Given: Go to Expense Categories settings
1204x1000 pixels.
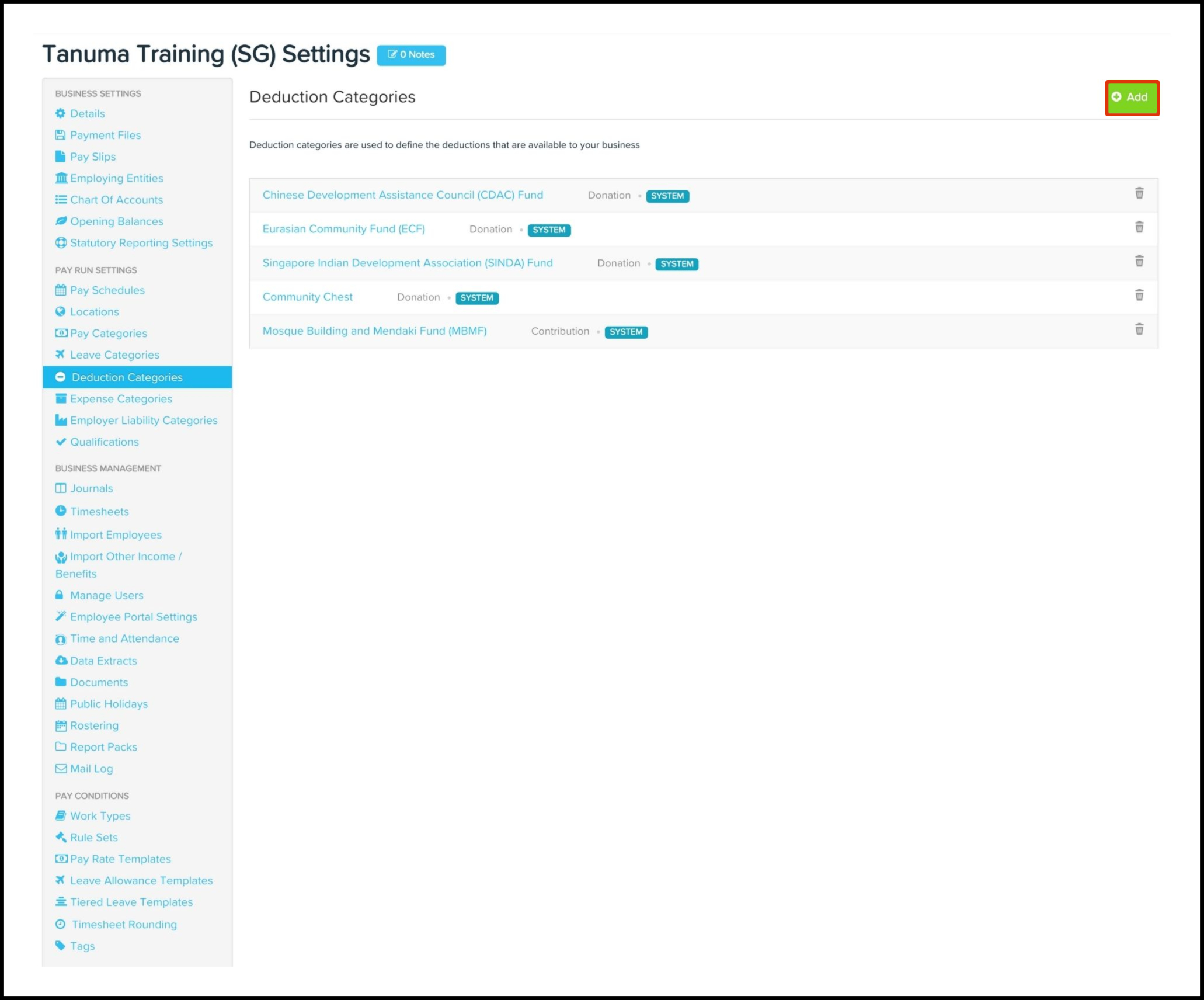Looking at the screenshot, I should point(121,399).
